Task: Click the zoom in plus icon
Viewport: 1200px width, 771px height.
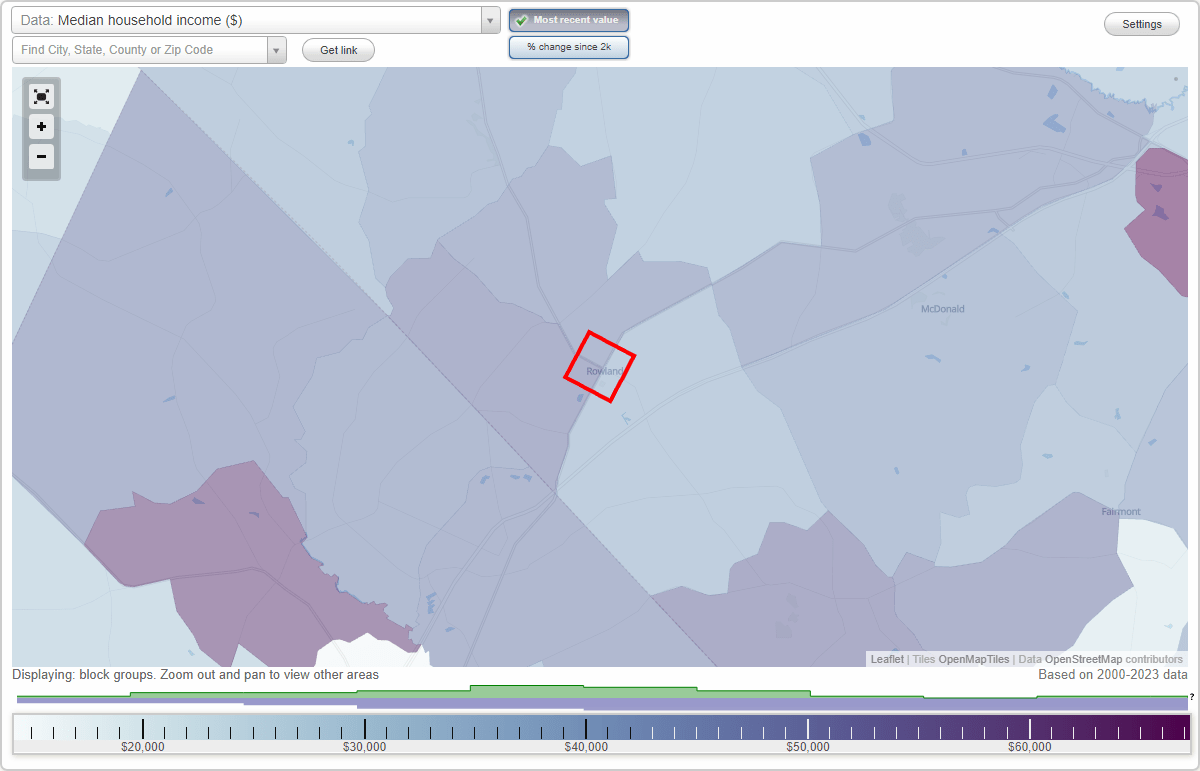Action: (x=41, y=127)
